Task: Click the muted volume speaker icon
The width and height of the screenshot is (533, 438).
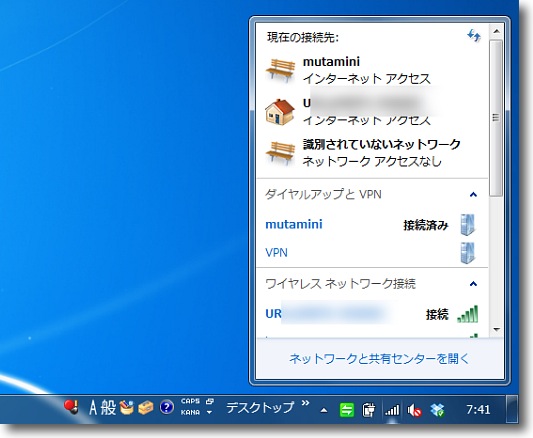Action: pos(414,410)
